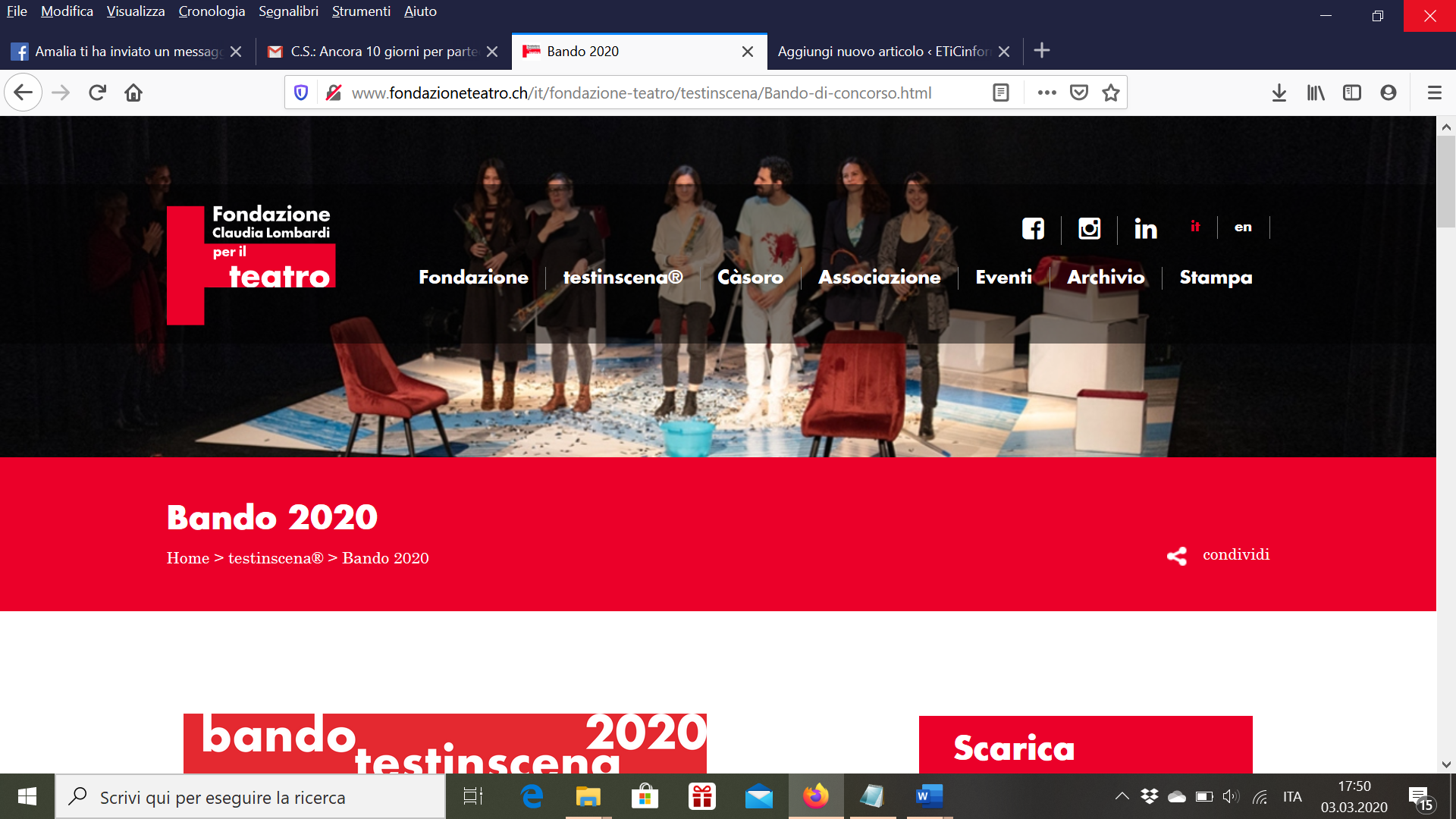The image size is (1456, 819).
Task: Click the vertical page scrollbar thumb
Action: coord(1445,182)
